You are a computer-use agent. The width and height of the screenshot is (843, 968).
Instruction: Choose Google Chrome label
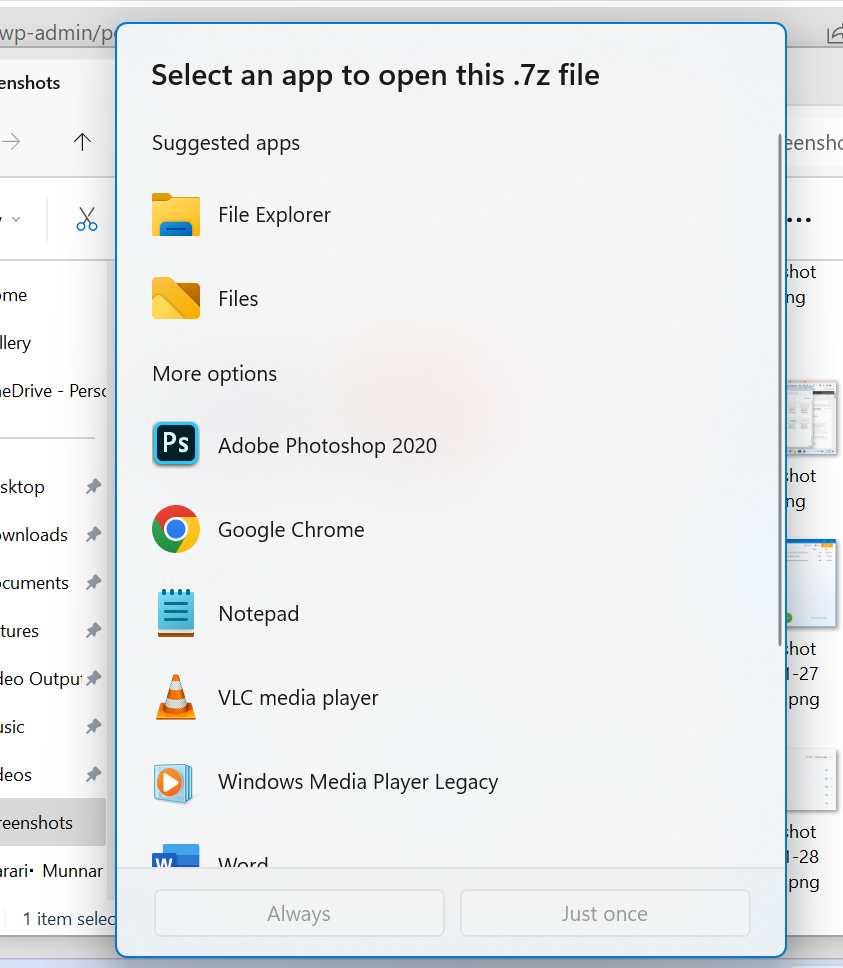tap(291, 530)
